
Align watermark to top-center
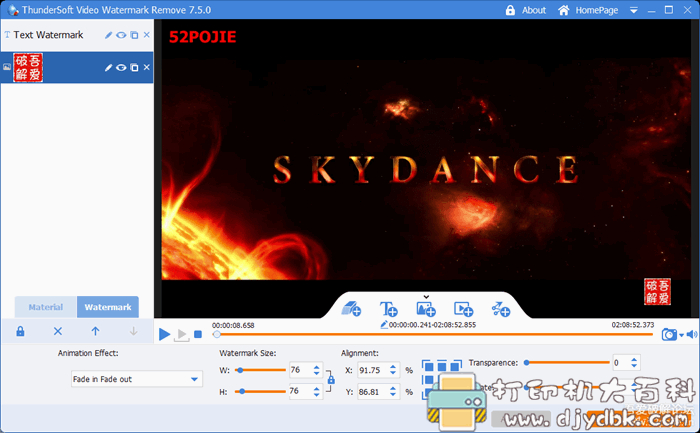442,366
